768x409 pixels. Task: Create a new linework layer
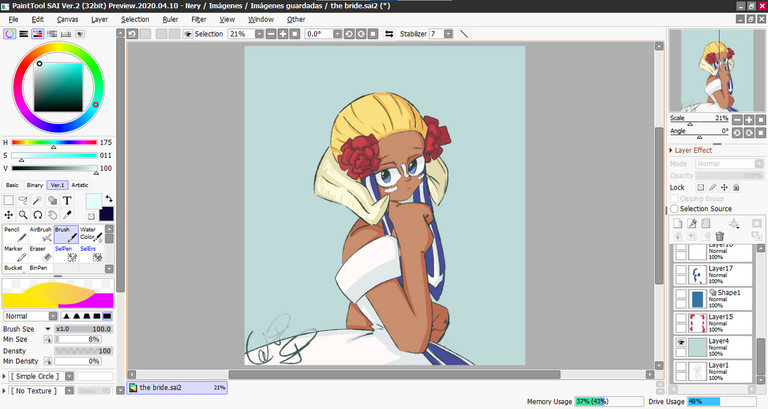click(692, 224)
